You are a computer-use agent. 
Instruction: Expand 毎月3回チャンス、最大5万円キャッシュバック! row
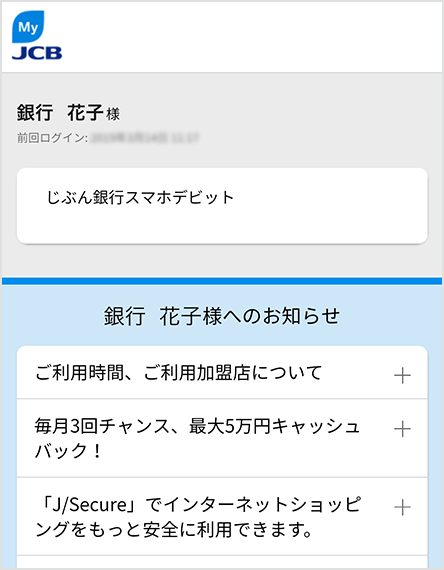click(x=222, y=438)
